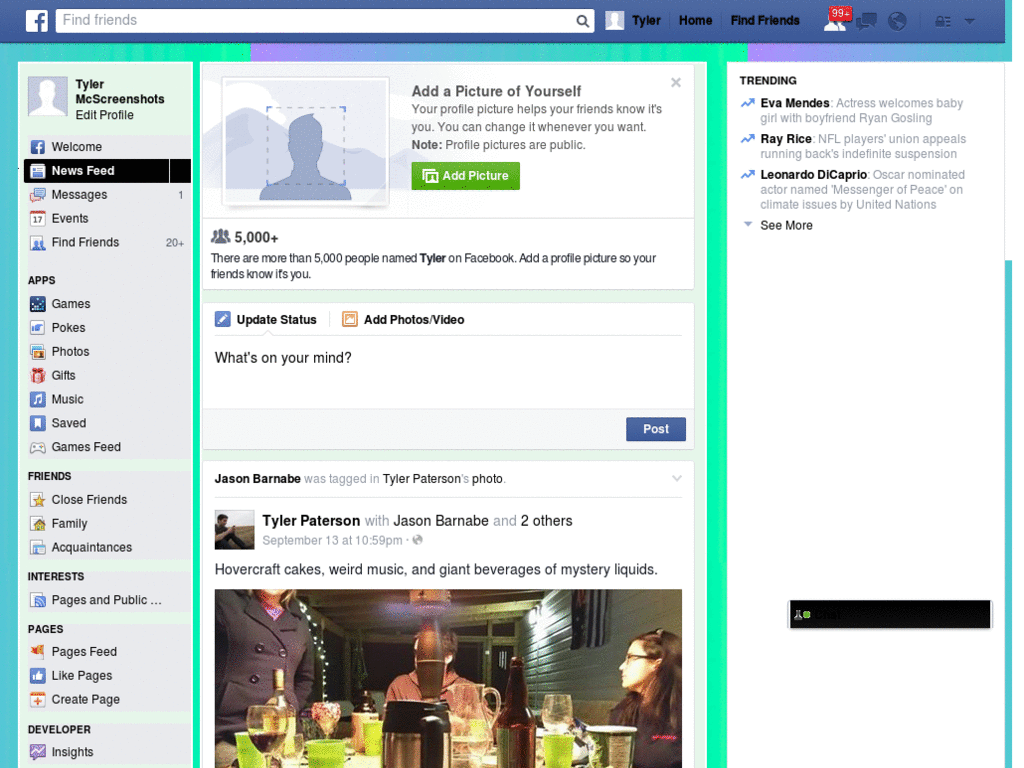Open the Eva Mendes trending topic

pyautogui.click(x=795, y=103)
